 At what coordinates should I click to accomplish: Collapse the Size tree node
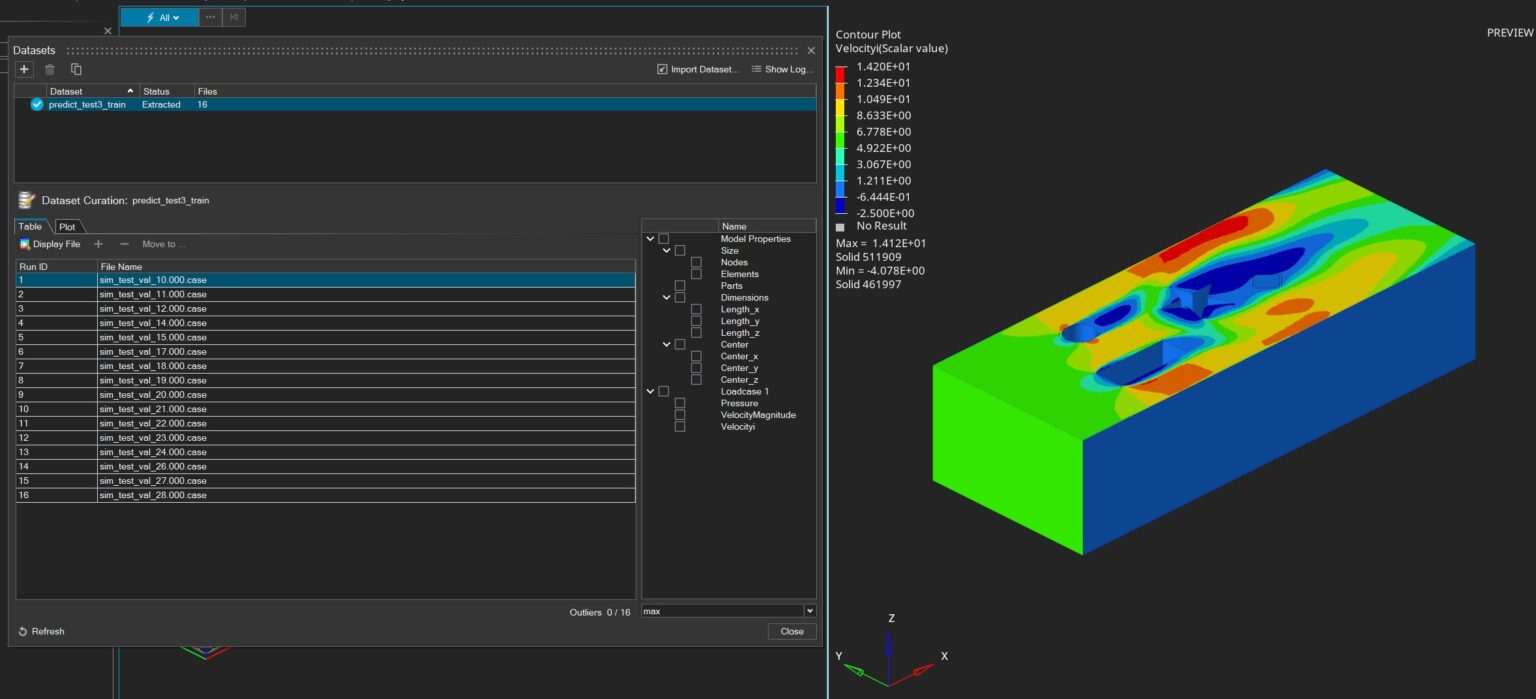point(666,251)
